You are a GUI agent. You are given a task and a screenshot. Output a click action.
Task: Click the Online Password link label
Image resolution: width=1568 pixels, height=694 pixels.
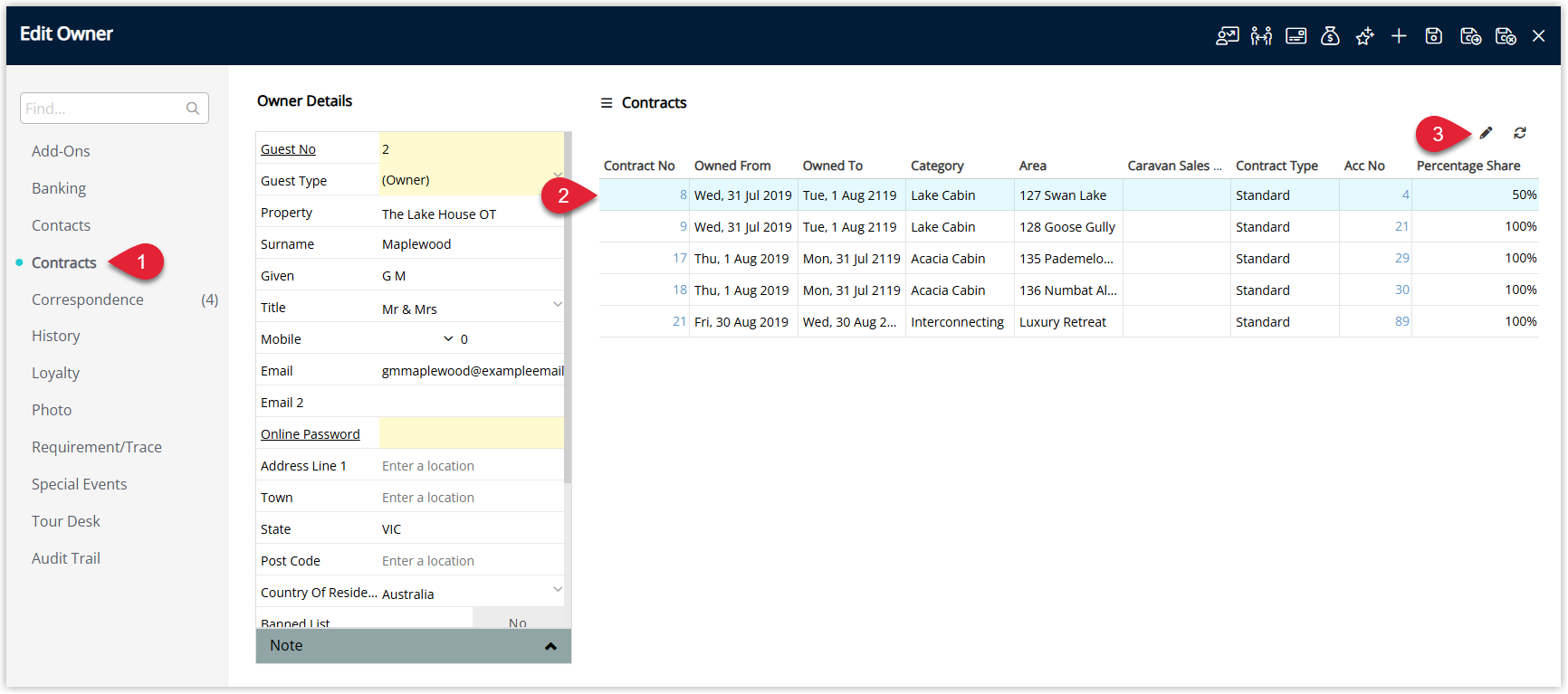pos(310,434)
